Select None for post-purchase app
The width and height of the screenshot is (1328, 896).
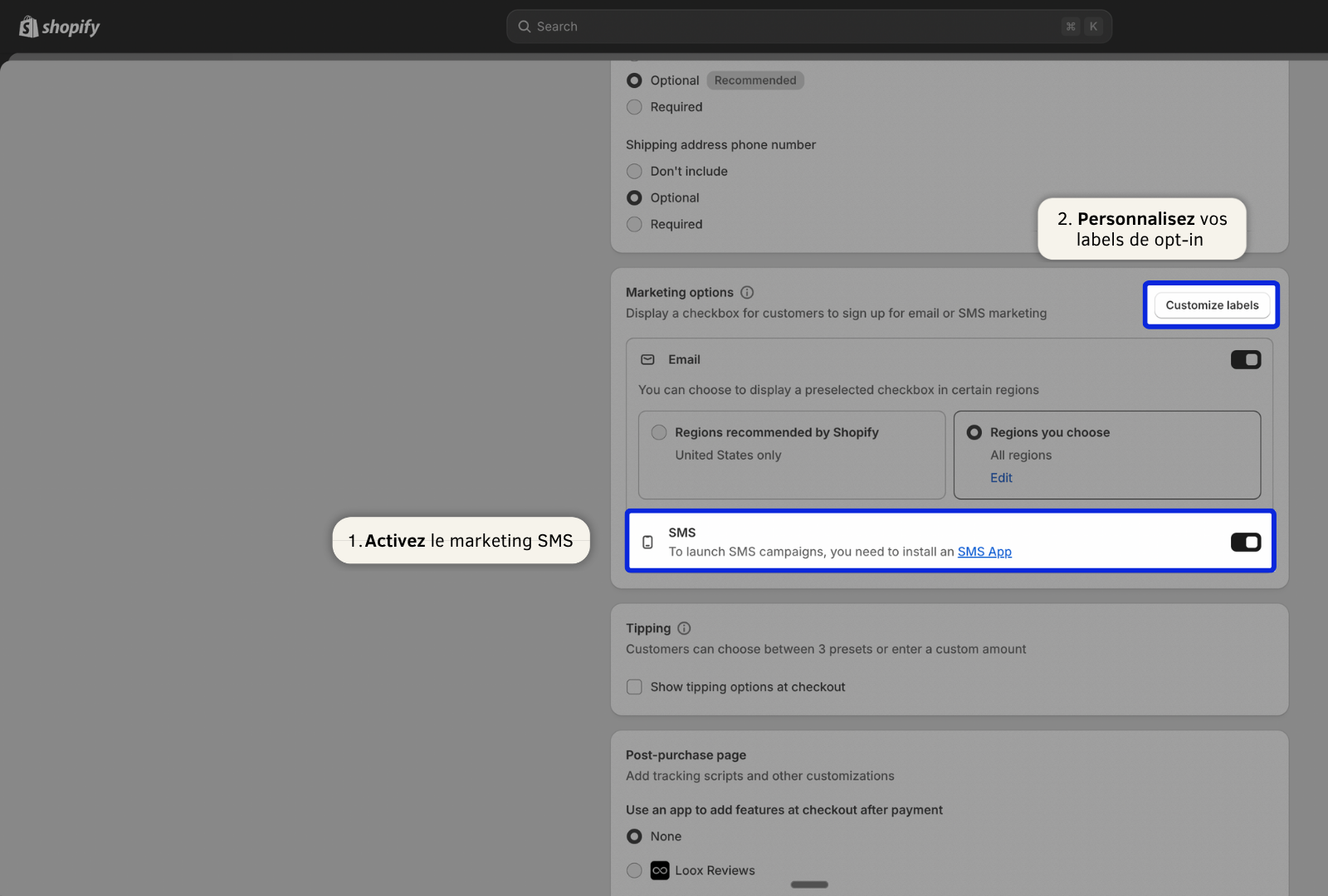[x=635, y=836]
